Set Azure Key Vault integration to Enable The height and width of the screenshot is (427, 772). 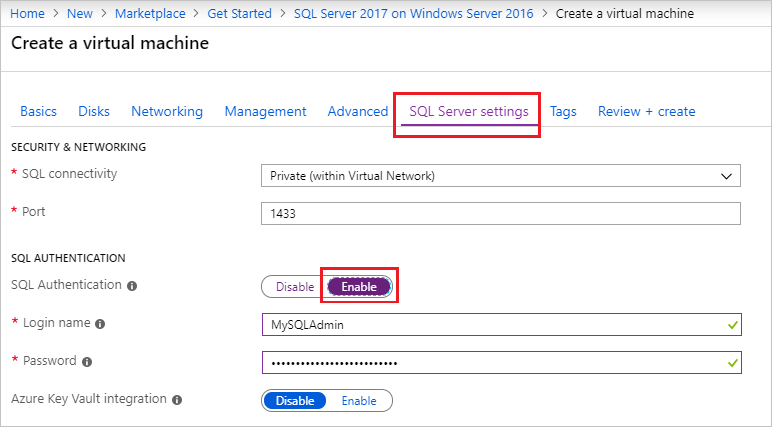coord(359,400)
